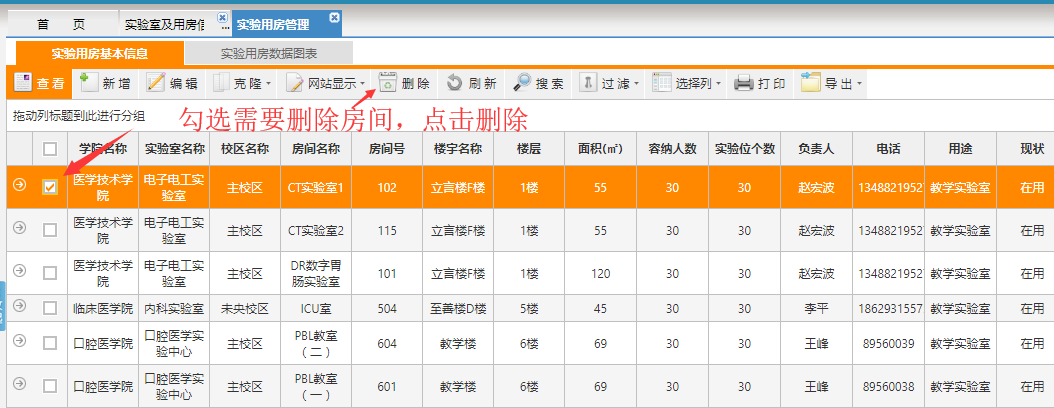Screen dimensions: 1054x408
Task: Check the checkbox for CT实验室2 row
Action: click(50, 230)
